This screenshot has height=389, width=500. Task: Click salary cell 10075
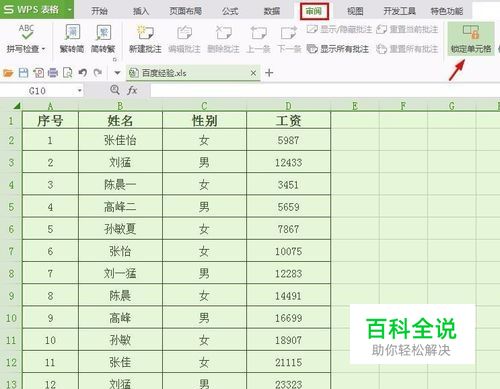point(289,251)
